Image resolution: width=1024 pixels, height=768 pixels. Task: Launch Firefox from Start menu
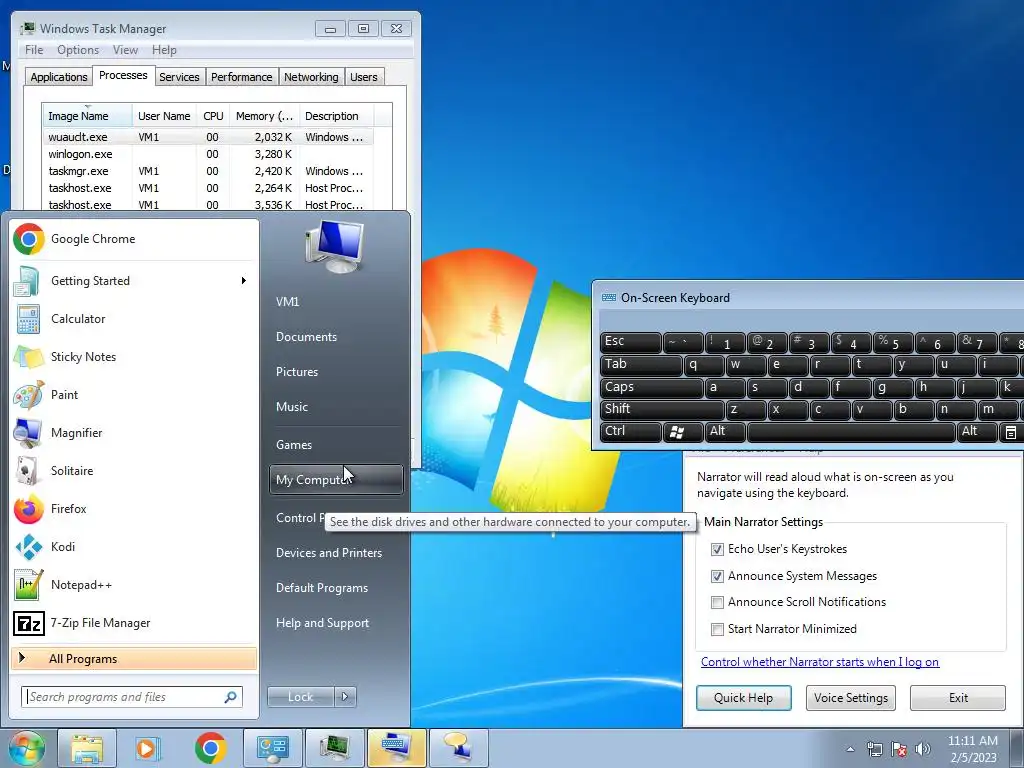(134, 509)
